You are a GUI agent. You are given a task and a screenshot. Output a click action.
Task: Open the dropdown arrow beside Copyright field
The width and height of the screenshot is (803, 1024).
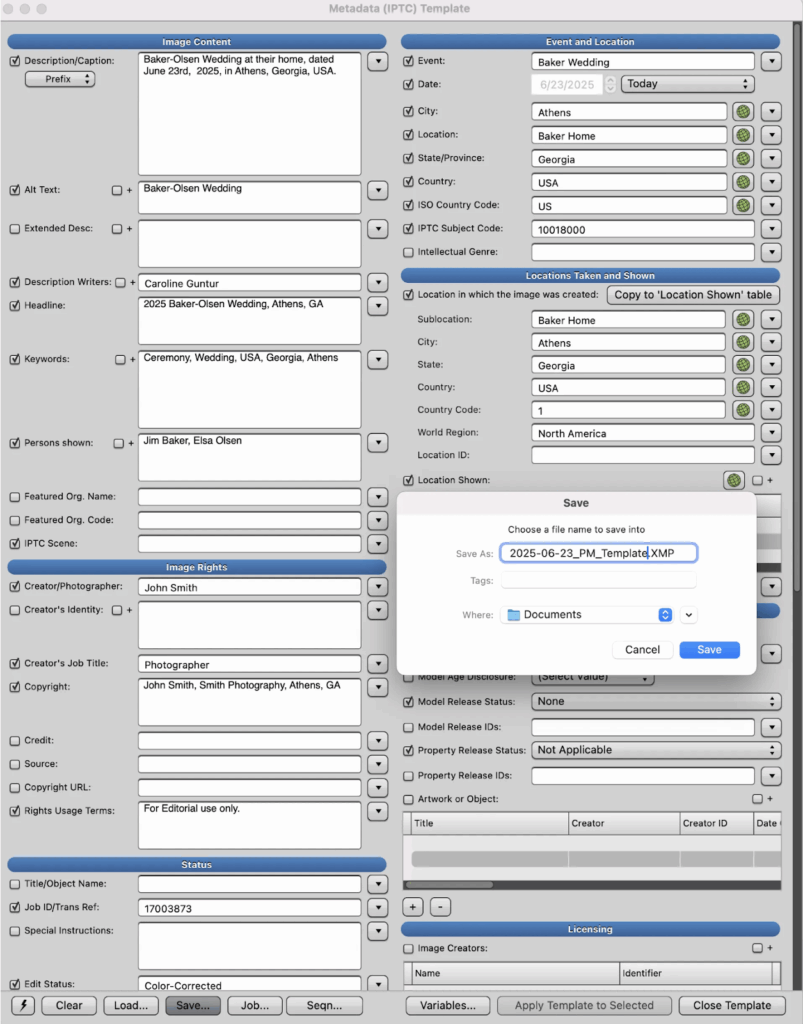(x=378, y=687)
